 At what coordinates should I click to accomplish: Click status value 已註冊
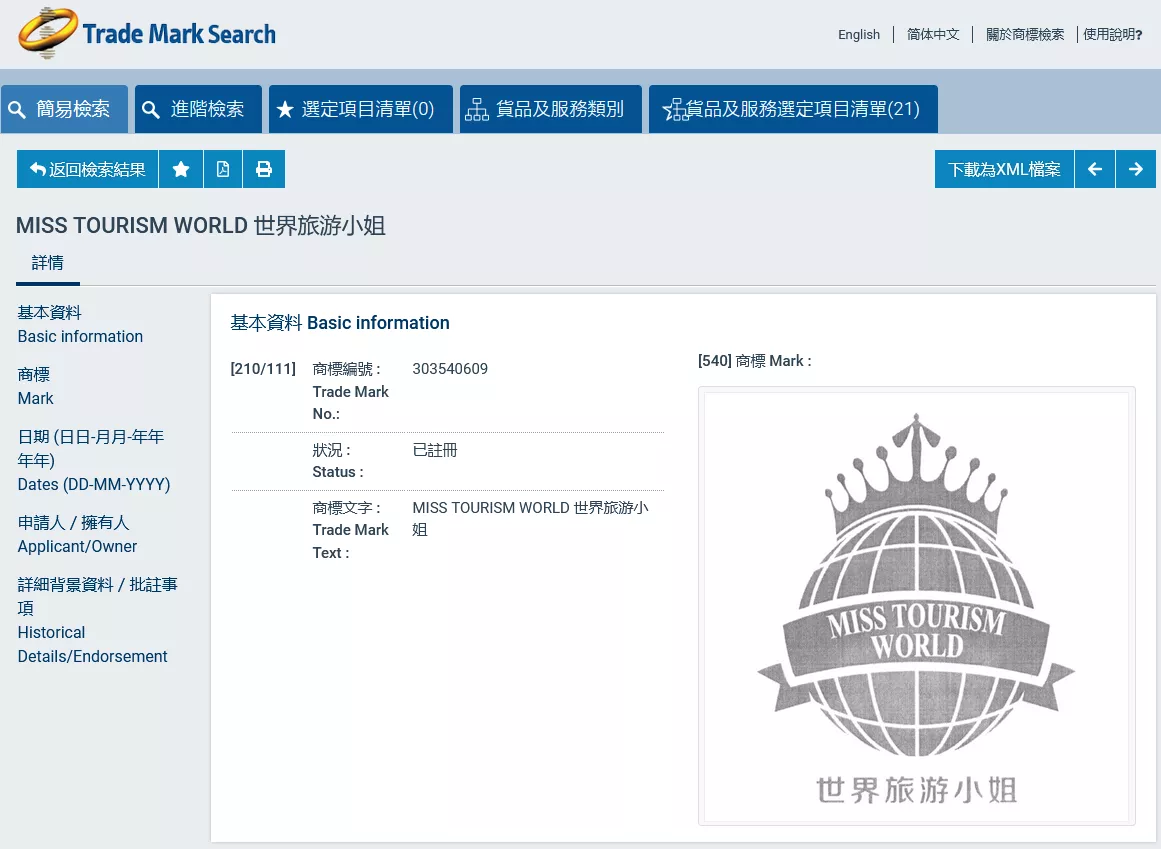[435, 450]
